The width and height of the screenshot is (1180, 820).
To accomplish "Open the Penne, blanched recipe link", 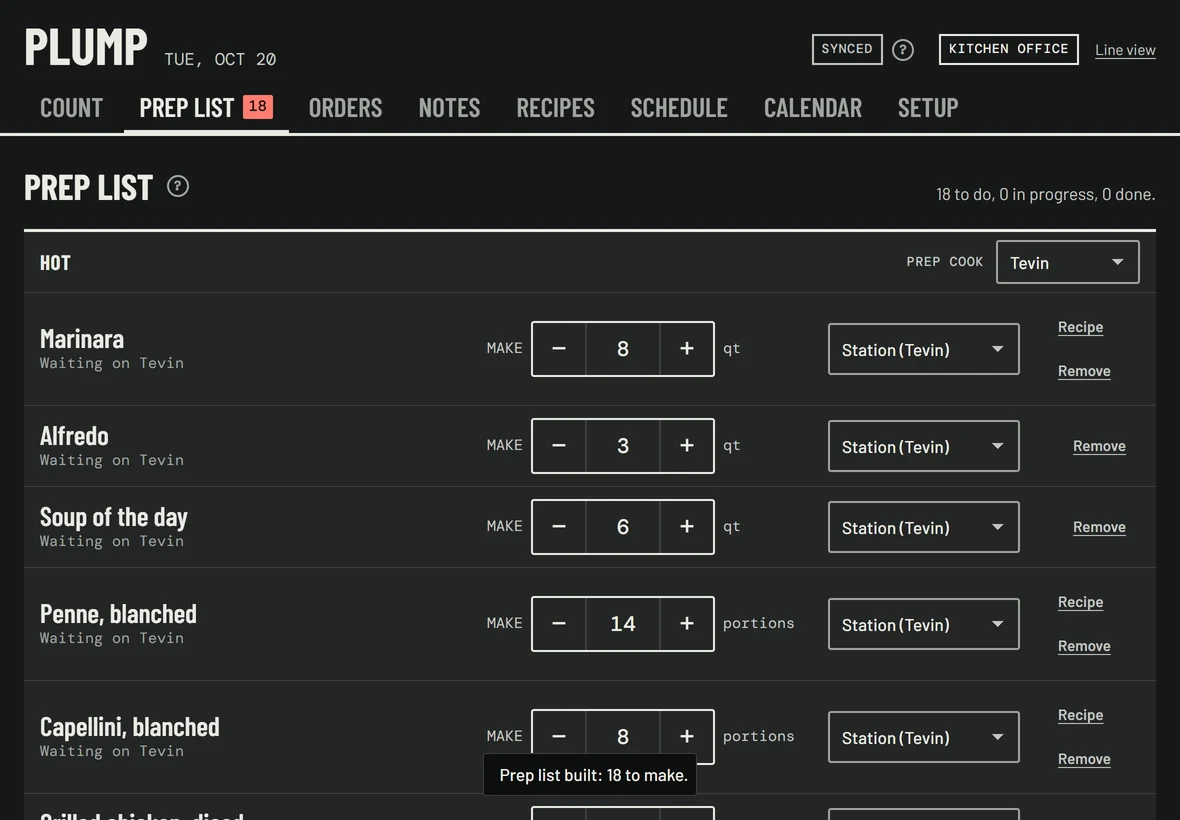I will click(1081, 602).
